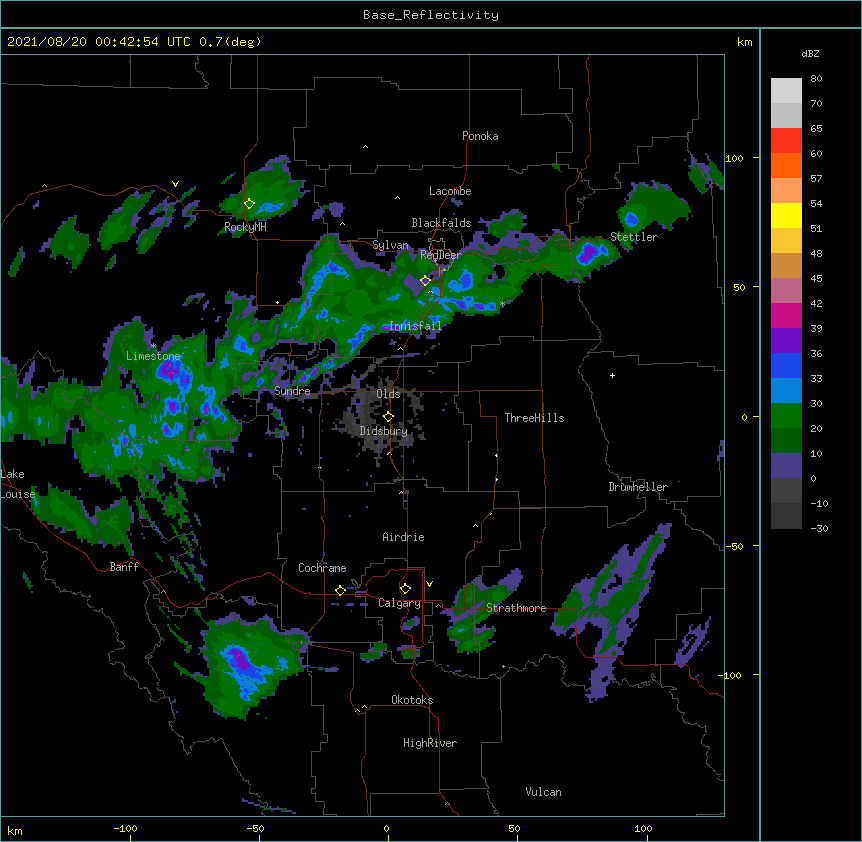The width and height of the screenshot is (862, 842).
Task: Click the yellow diamond marker near RockyMH
Action: click(249, 204)
